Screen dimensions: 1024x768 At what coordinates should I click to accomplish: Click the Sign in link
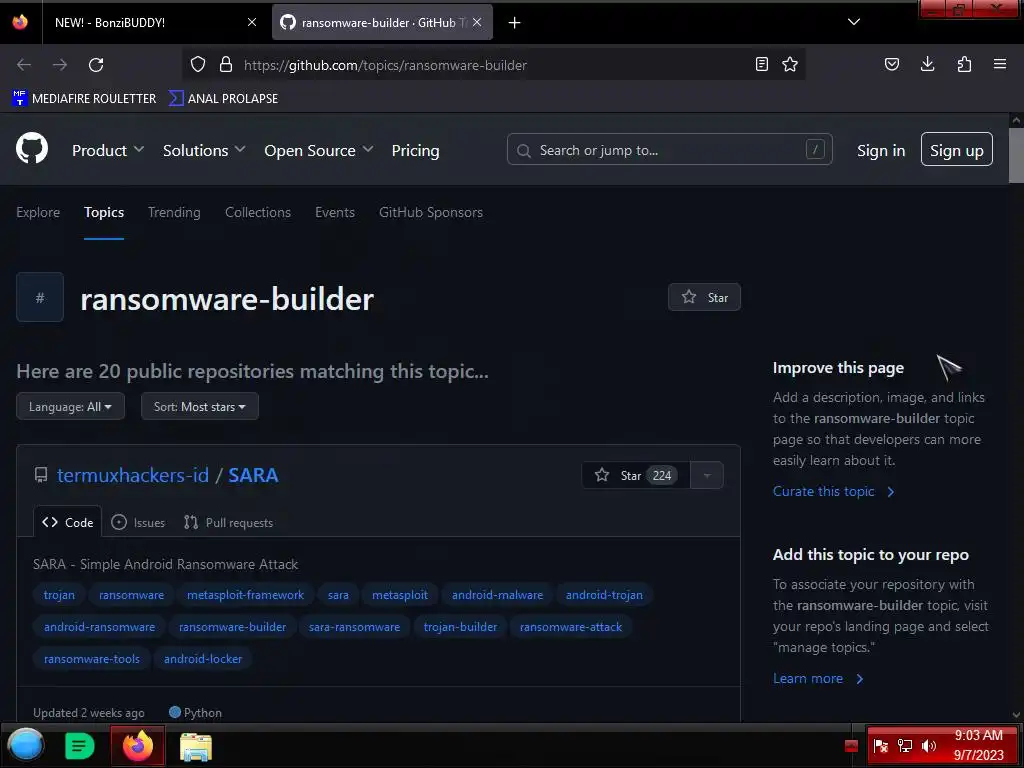click(x=881, y=150)
